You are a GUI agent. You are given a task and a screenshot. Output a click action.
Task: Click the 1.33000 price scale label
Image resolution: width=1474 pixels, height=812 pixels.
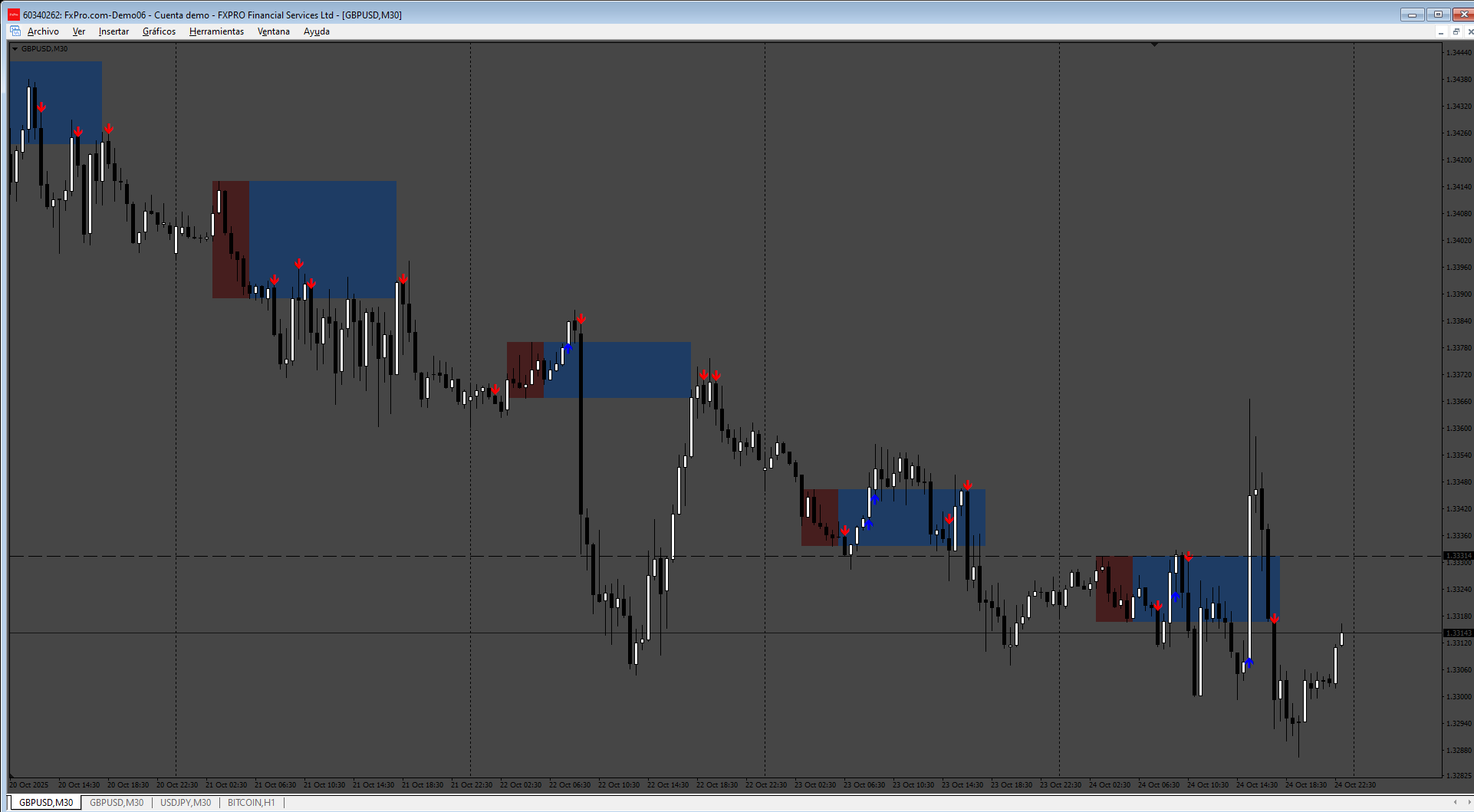point(1459,696)
